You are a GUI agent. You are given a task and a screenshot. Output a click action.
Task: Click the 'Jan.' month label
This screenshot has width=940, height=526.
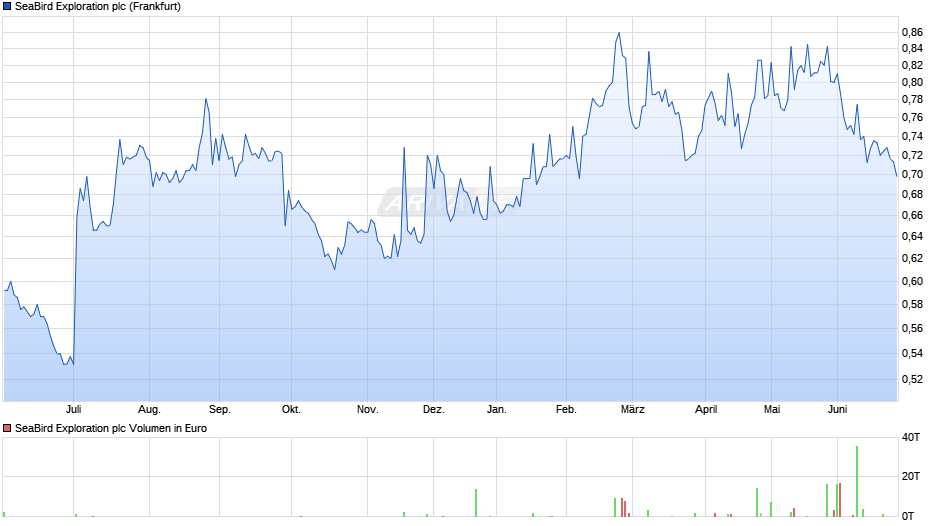coord(496,410)
